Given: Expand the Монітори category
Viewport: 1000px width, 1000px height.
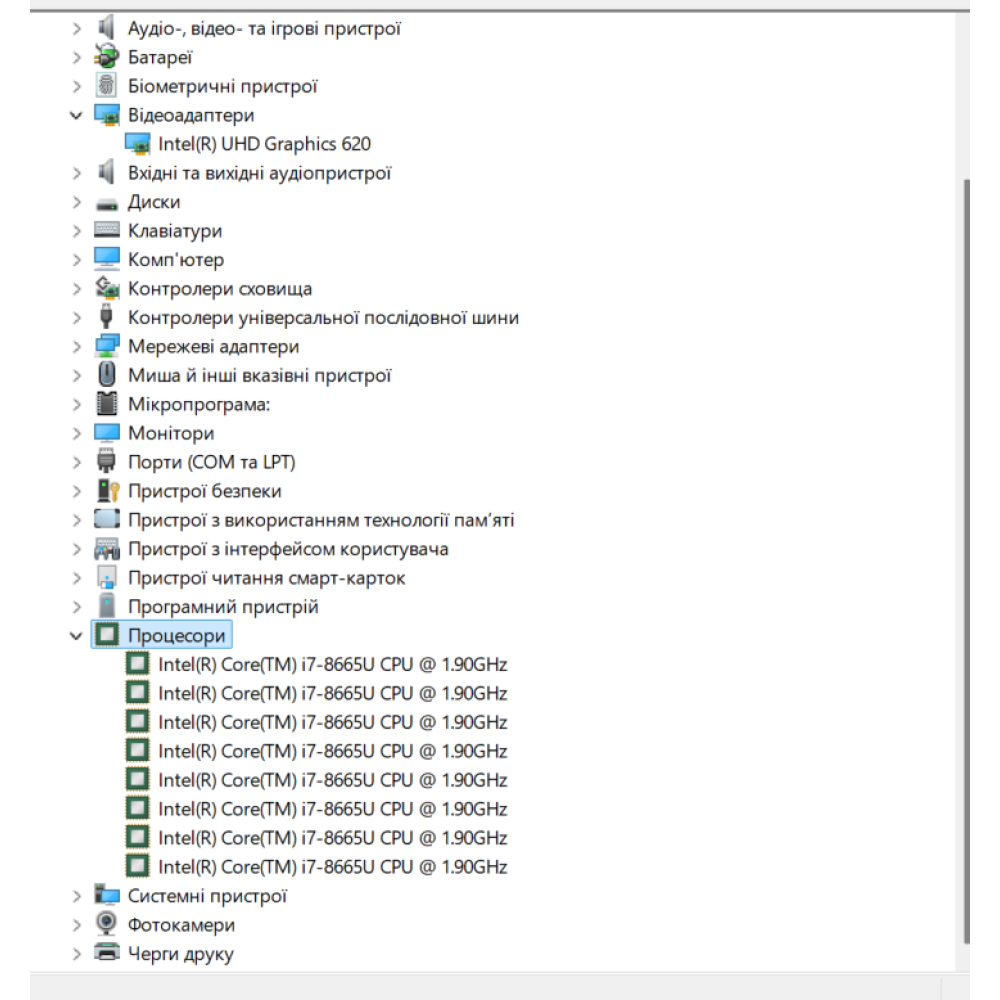Looking at the screenshot, I should 76,434.
